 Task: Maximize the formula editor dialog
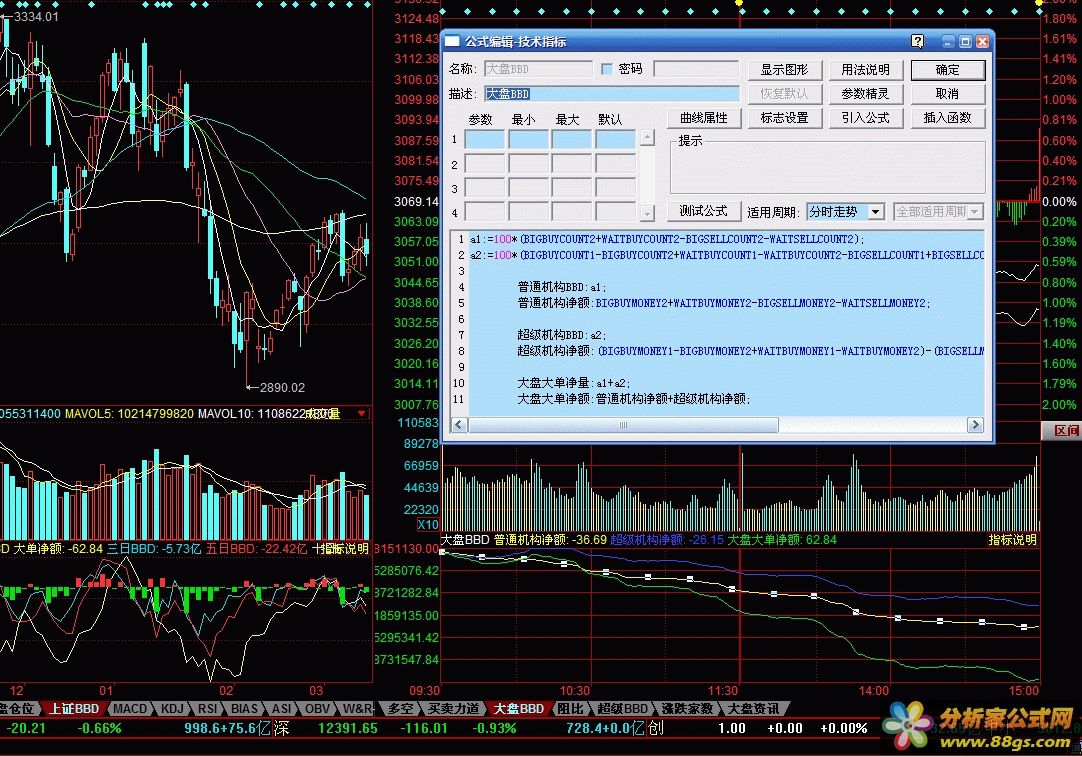tap(965, 41)
